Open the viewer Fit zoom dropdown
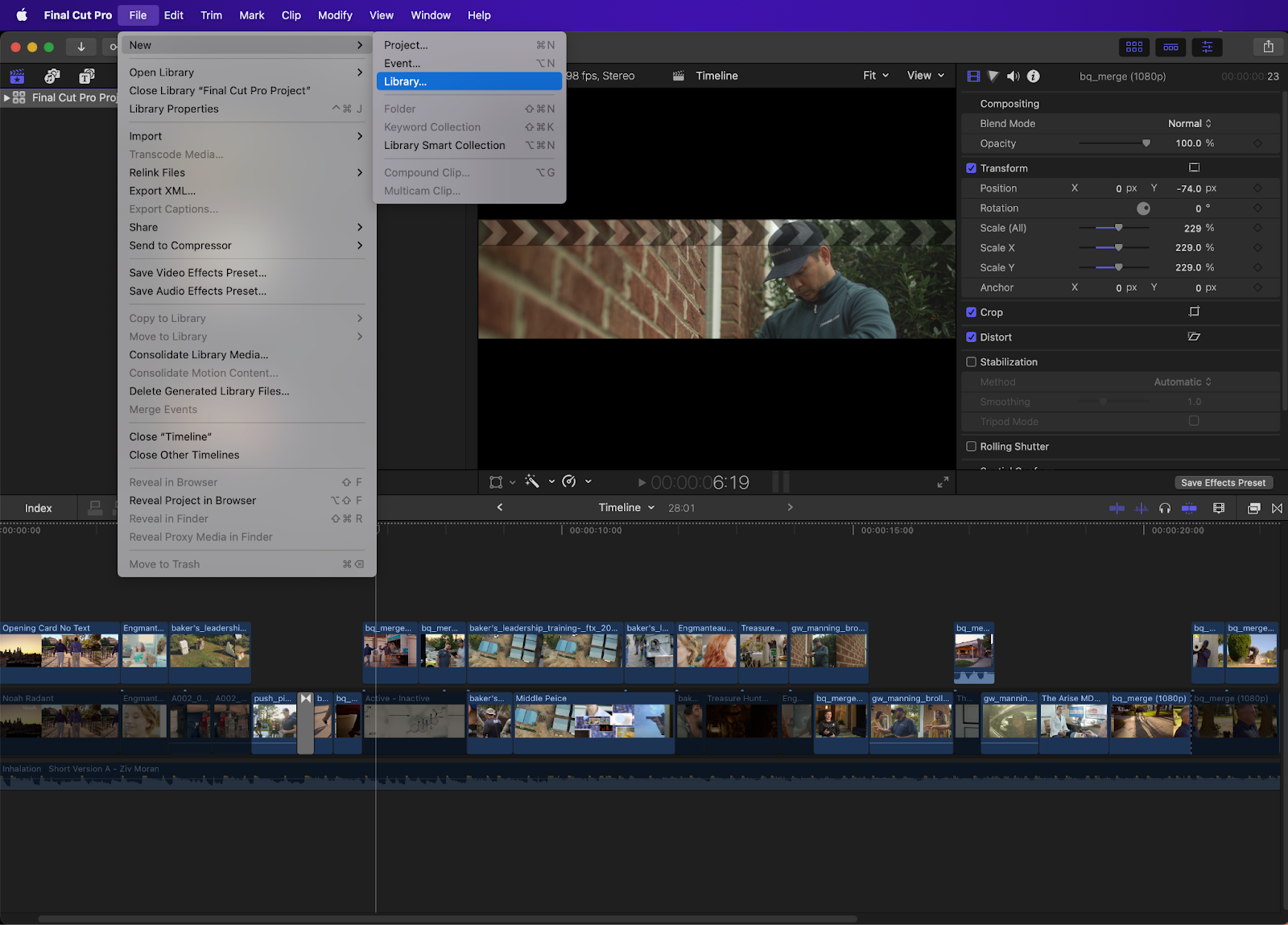 click(x=876, y=76)
